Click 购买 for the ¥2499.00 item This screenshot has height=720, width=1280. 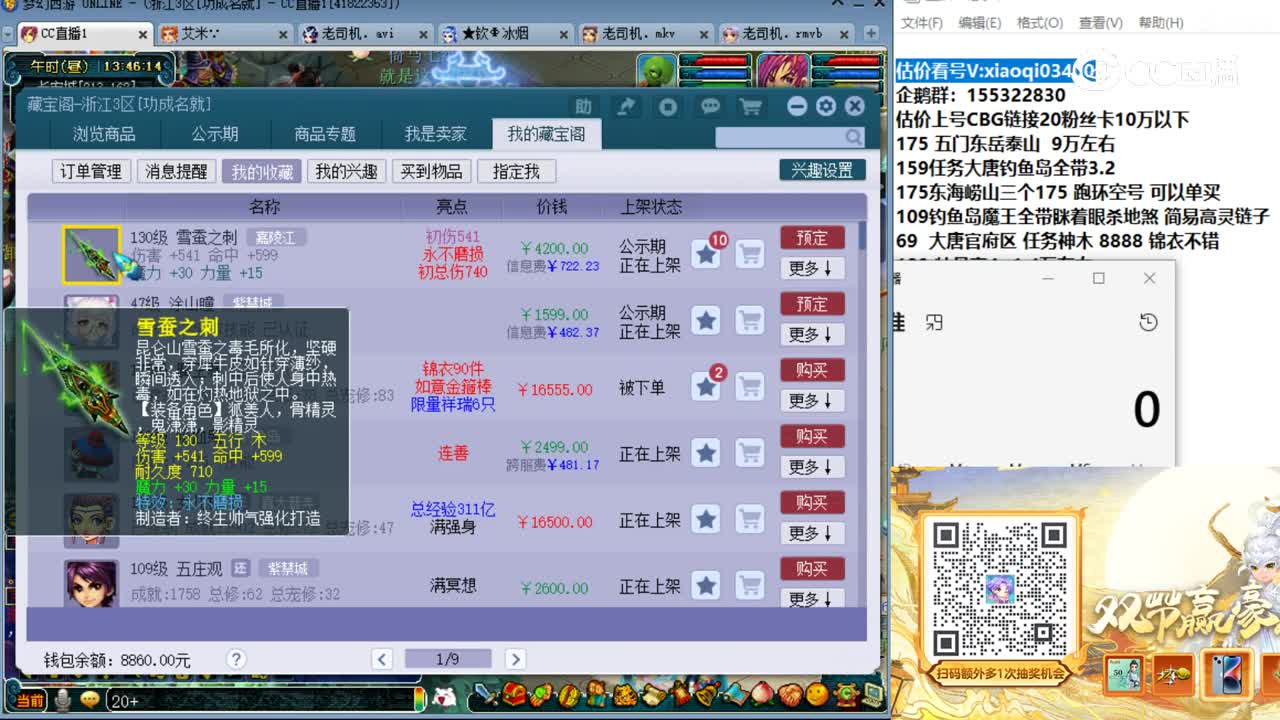pos(812,436)
